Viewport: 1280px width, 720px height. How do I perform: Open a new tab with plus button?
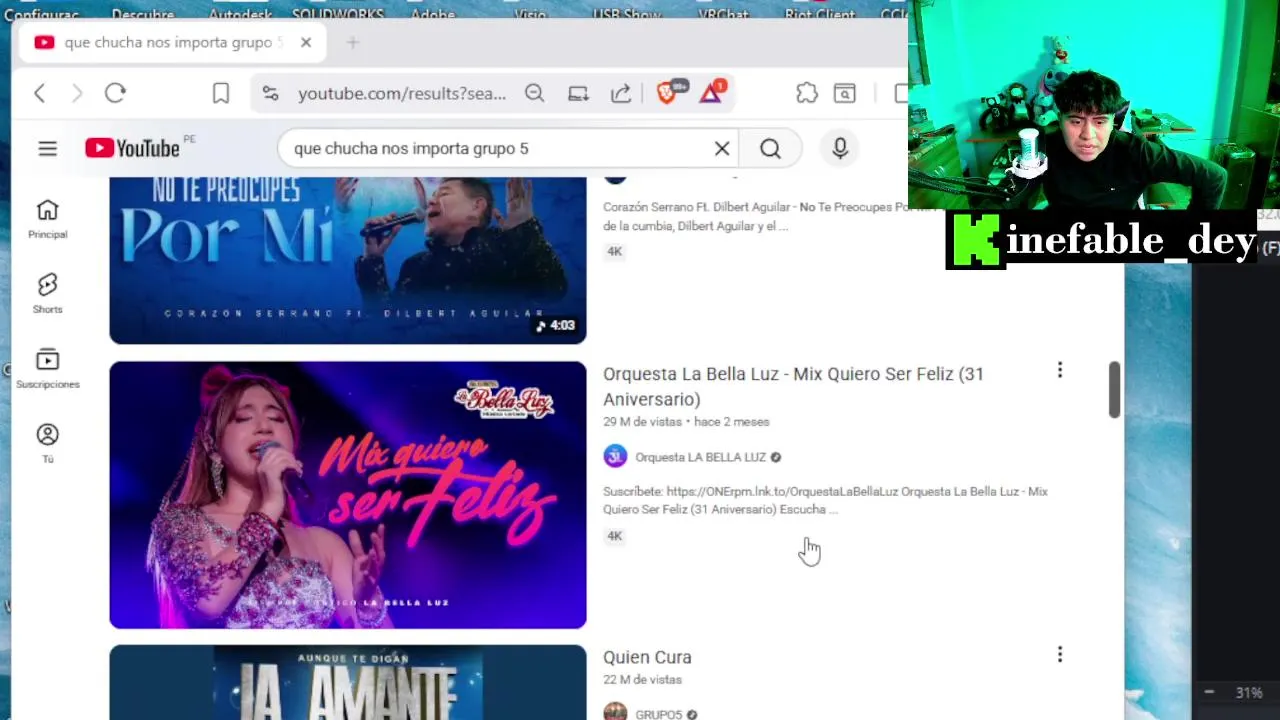[352, 42]
